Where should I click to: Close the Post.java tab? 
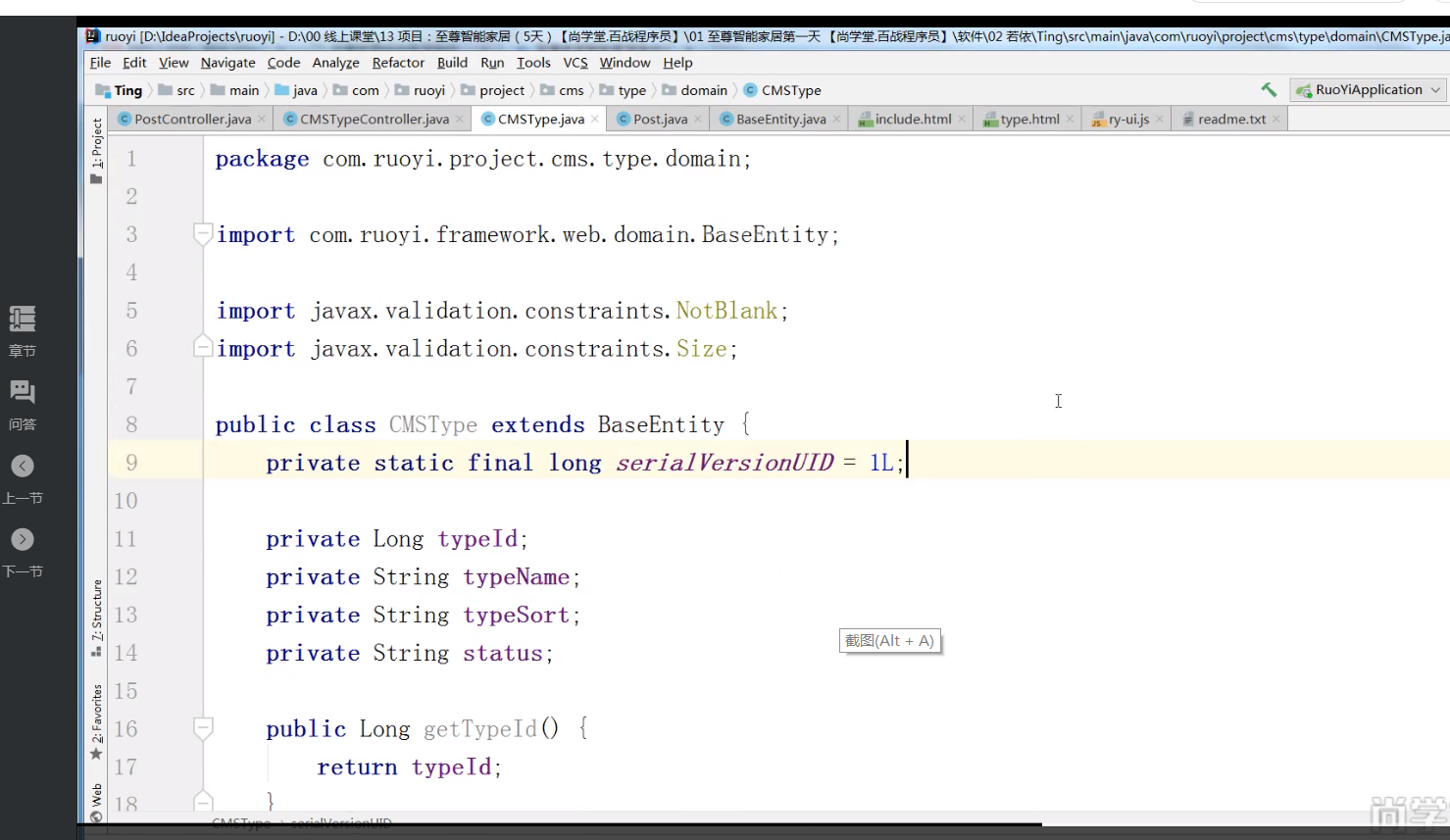(698, 120)
